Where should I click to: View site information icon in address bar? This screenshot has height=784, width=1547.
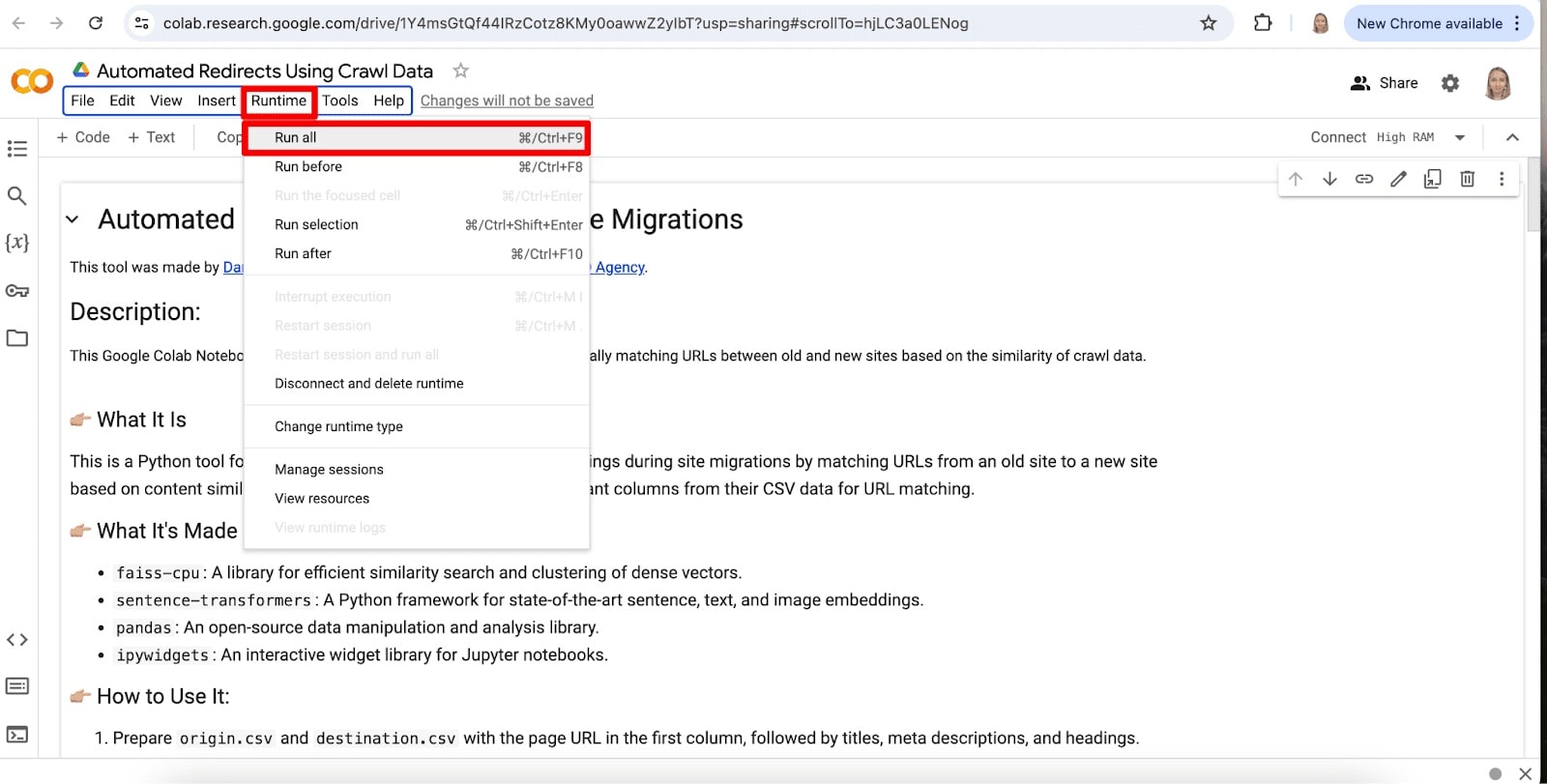click(142, 23)
